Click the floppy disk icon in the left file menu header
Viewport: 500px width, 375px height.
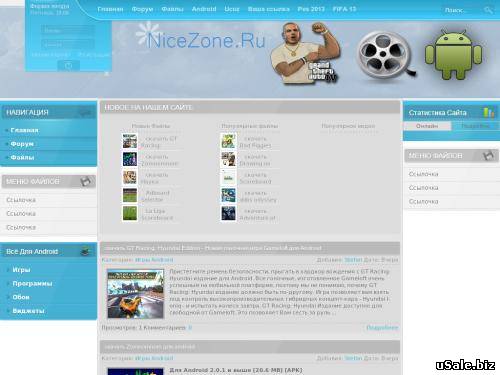[x=86, y=182]
